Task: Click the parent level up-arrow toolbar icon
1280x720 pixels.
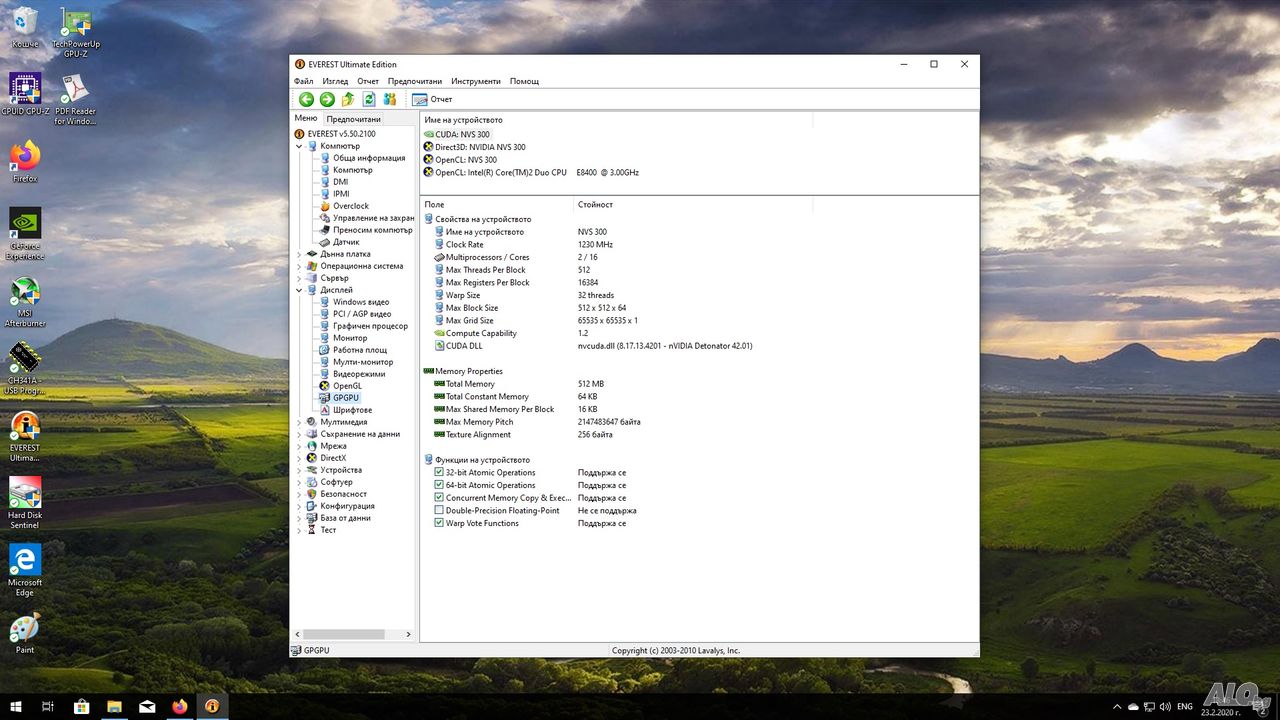Action: (x=348, y=99)
